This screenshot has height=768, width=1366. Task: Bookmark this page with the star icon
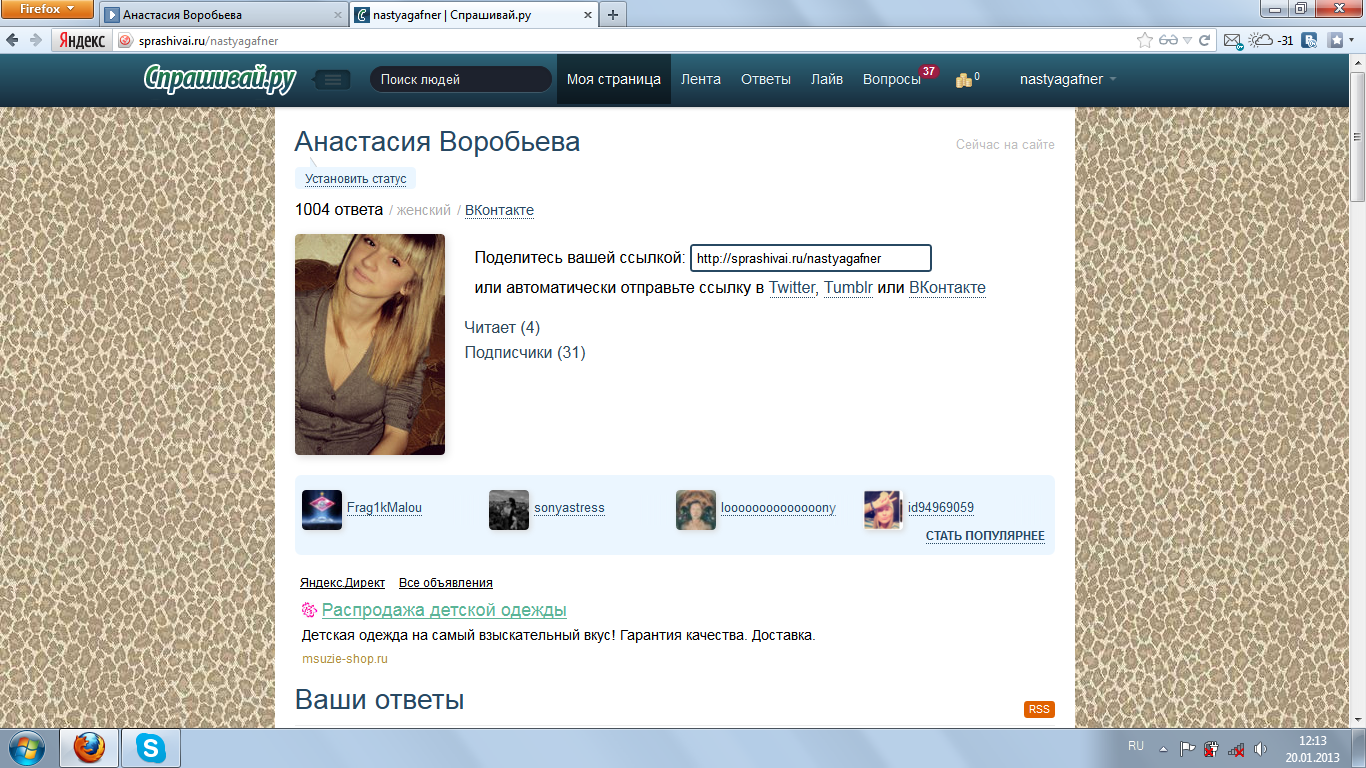(1145, 41)
